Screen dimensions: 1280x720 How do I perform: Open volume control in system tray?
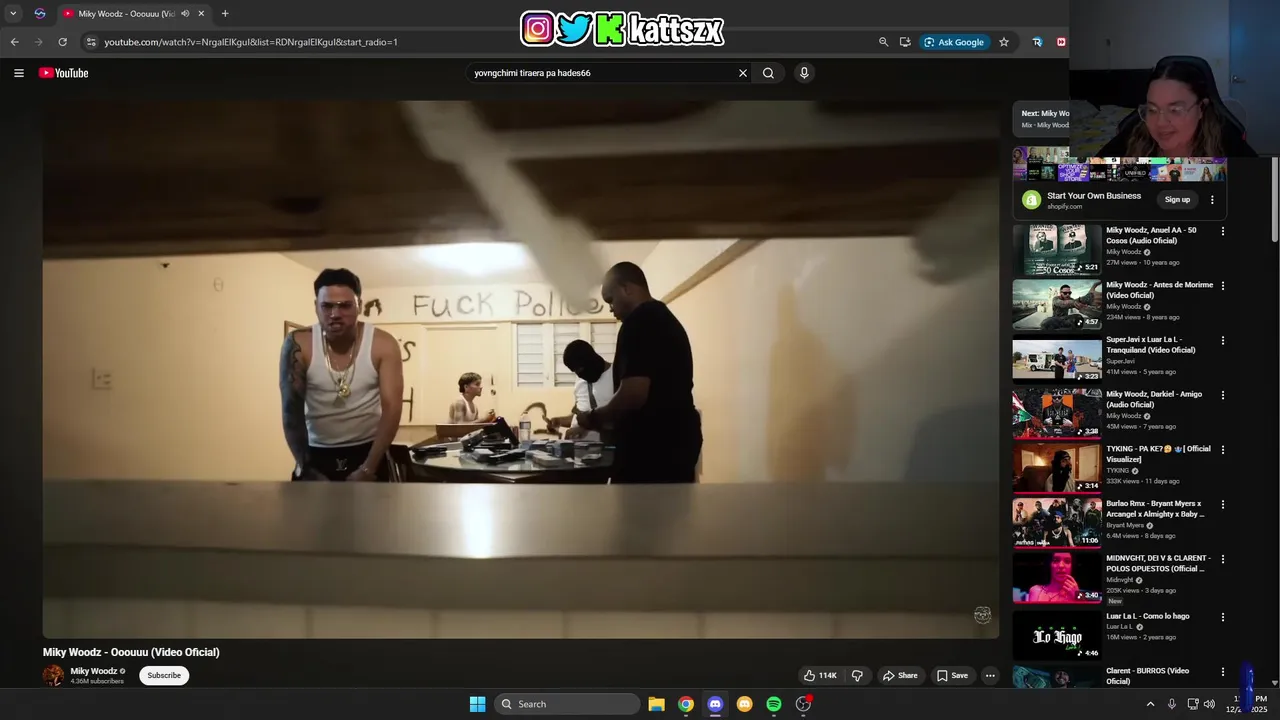[x=1209, y=704]
